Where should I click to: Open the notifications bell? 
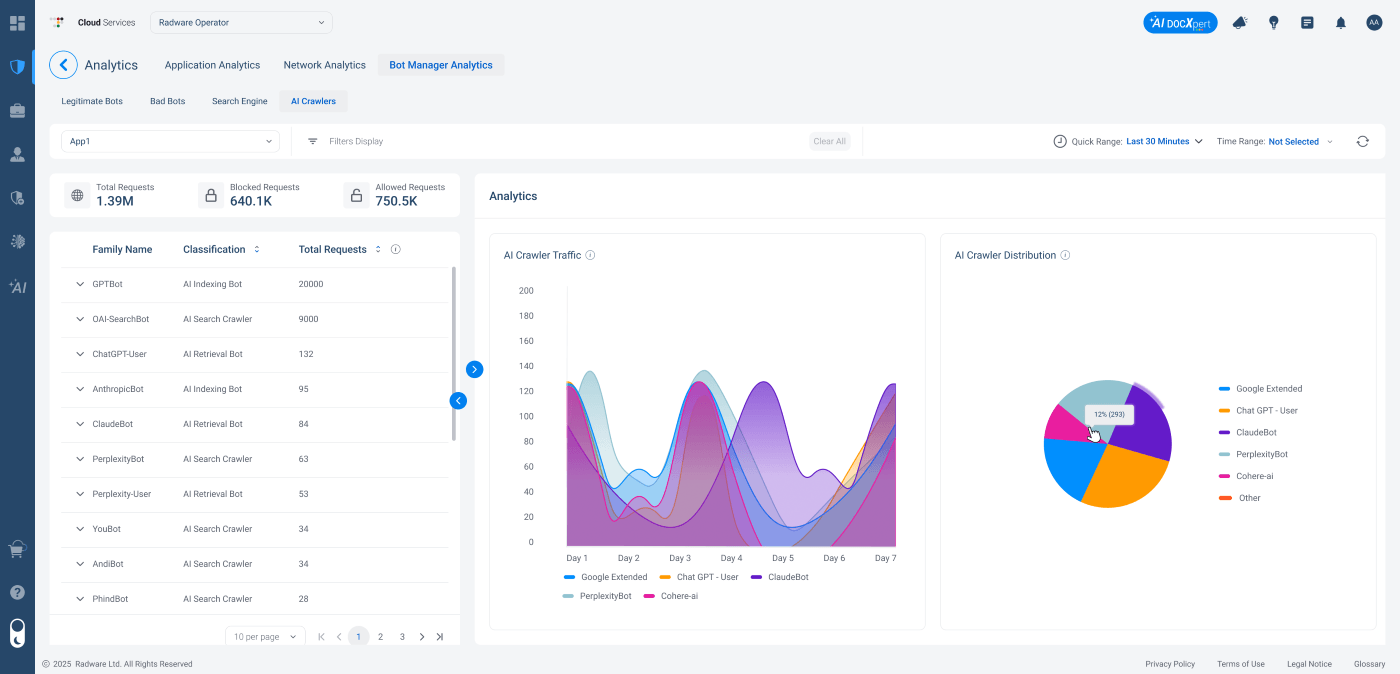click(1341, 22)
